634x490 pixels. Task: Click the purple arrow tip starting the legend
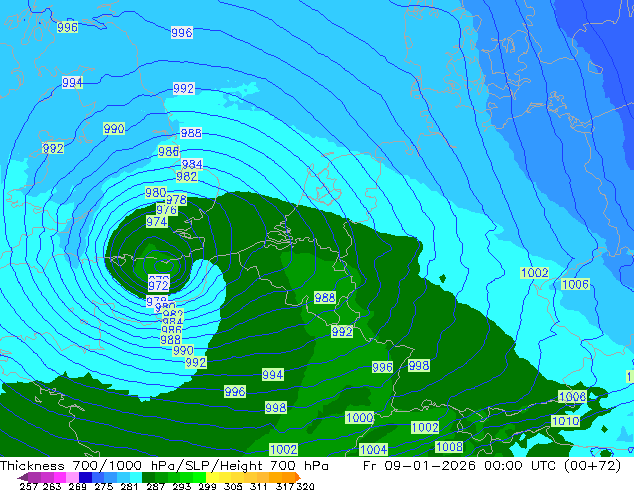coord(22,477)
